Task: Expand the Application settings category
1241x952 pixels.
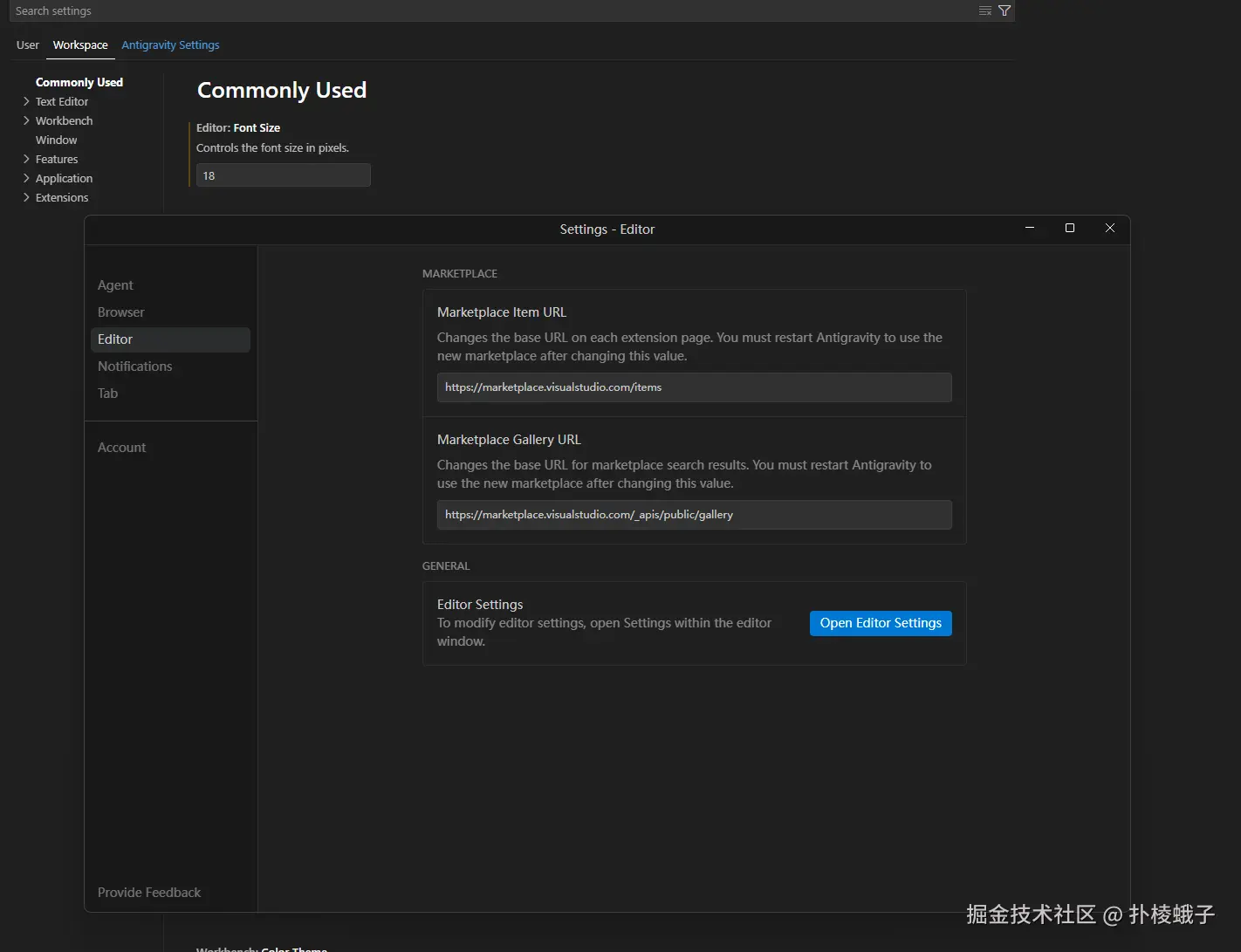Action: point(26,178)
